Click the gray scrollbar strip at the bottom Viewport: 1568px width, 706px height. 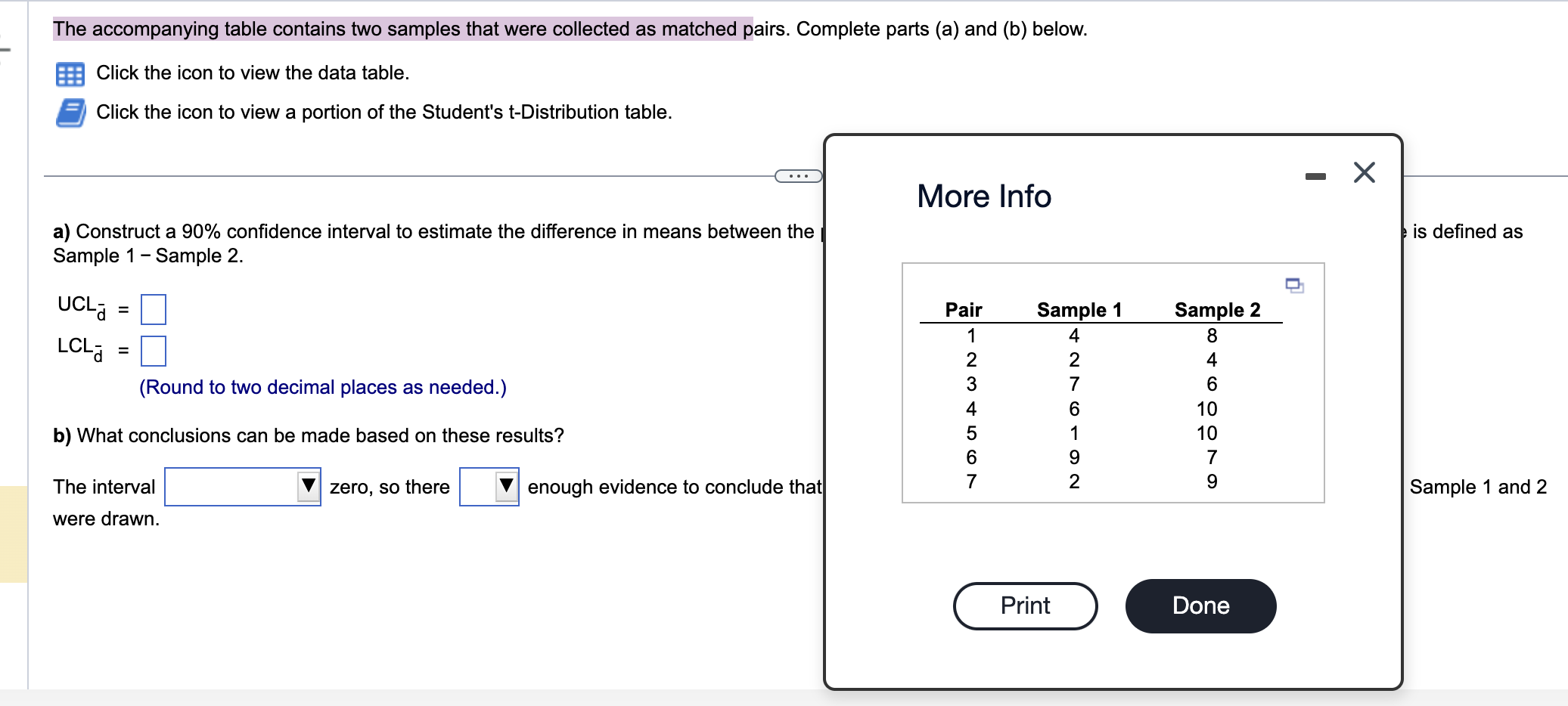pyautogui.click(x=756, y=699)
